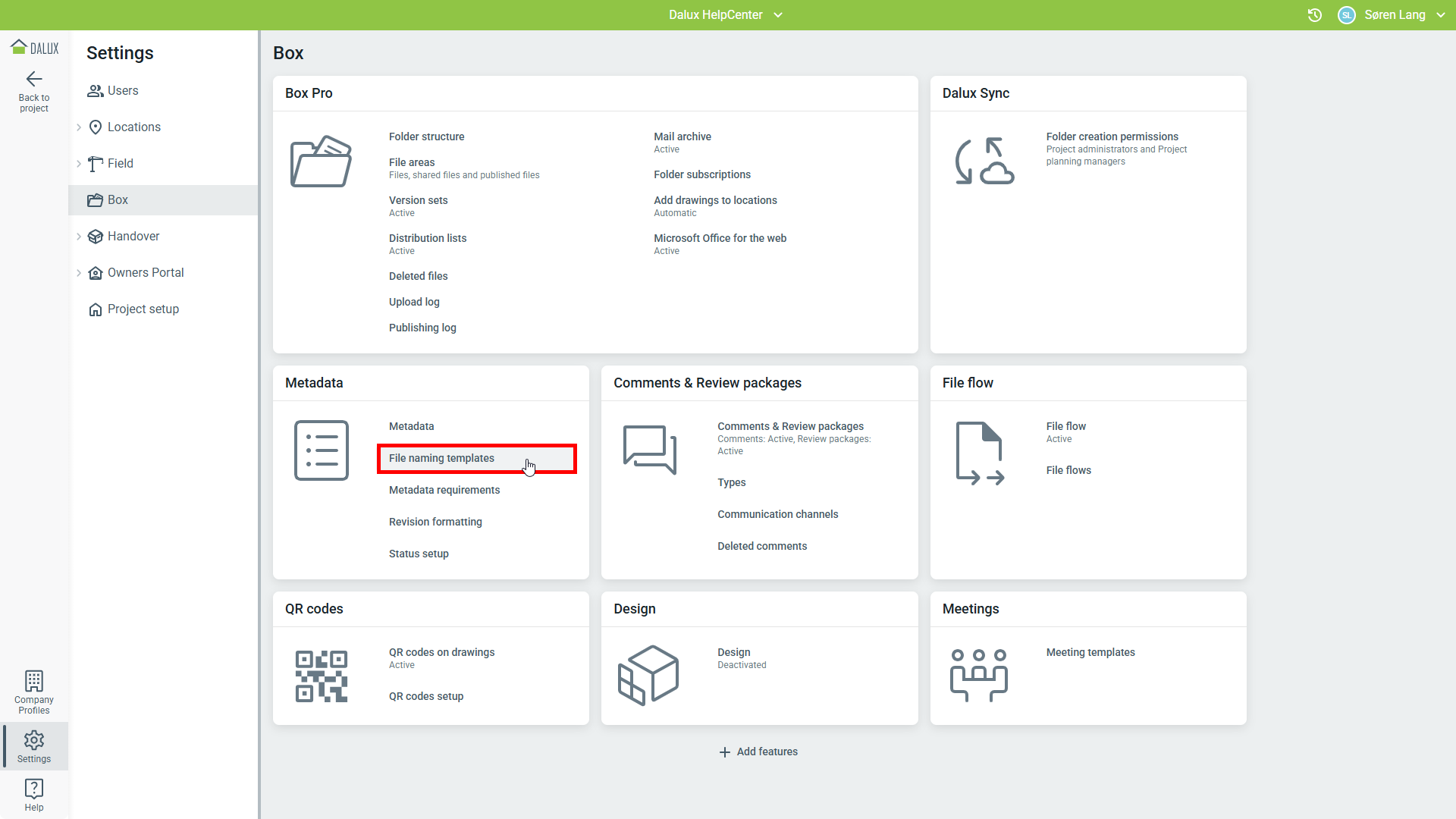Click the Meetings people icon
Image resolution: width=1456 pixels, height=819 pixels.
click(x=978, y=675)
